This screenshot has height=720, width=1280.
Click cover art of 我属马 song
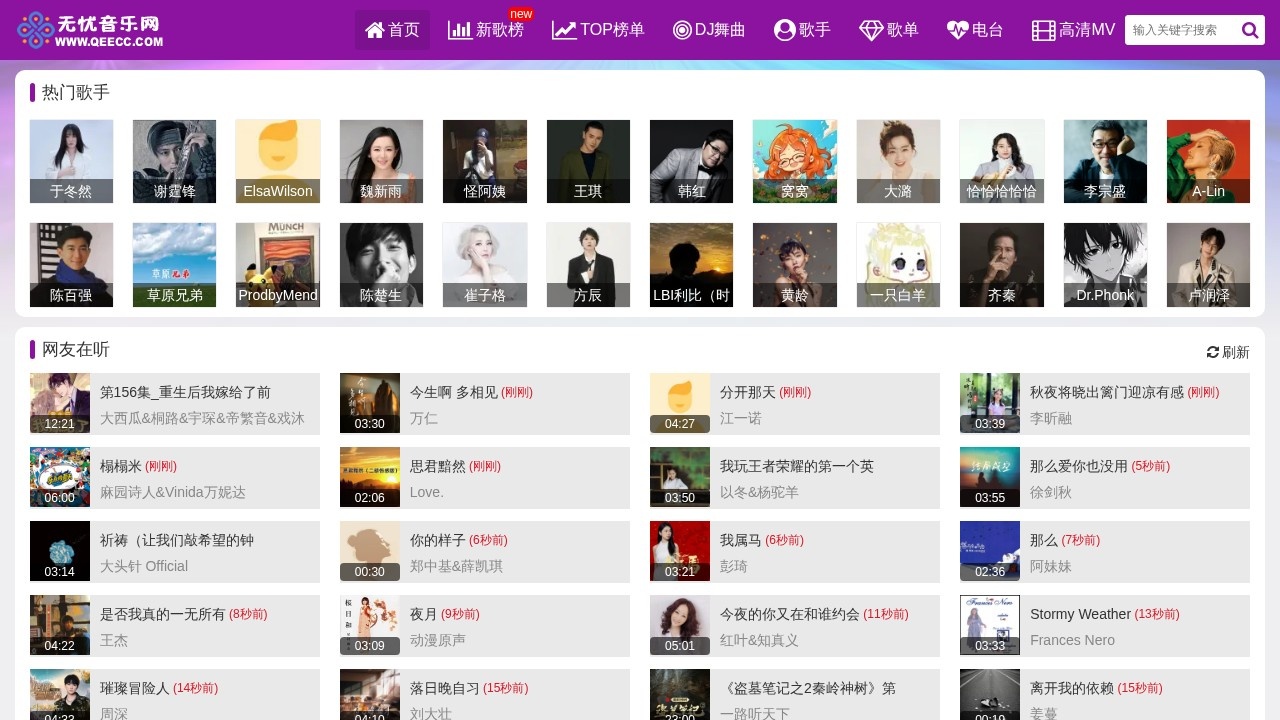pos(680,551)
